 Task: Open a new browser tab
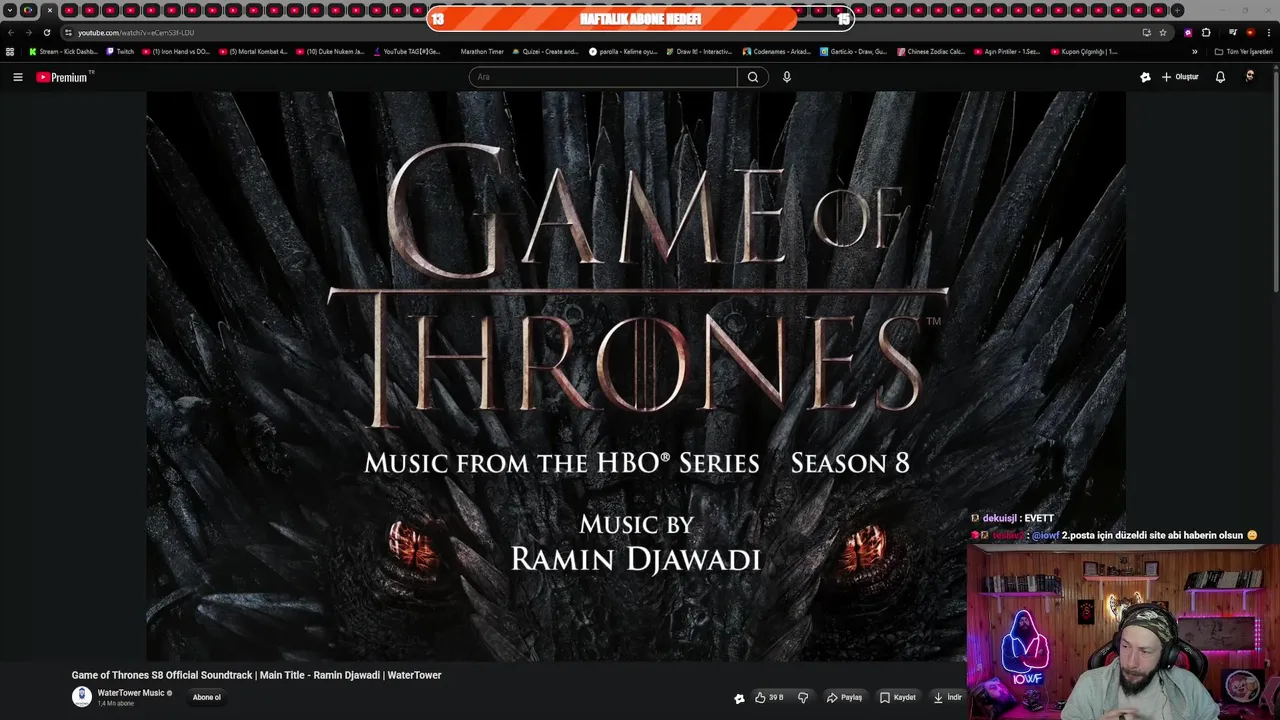click(x=1177, y=10)
